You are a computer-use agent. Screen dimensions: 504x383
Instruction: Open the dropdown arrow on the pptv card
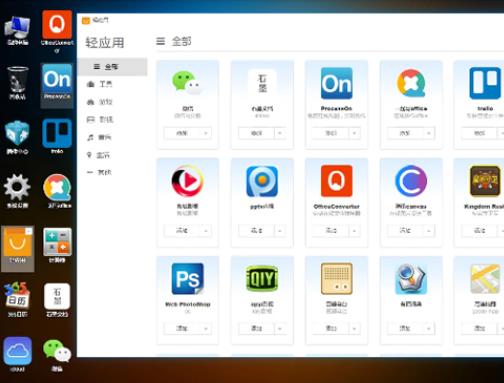click(280, 231)
